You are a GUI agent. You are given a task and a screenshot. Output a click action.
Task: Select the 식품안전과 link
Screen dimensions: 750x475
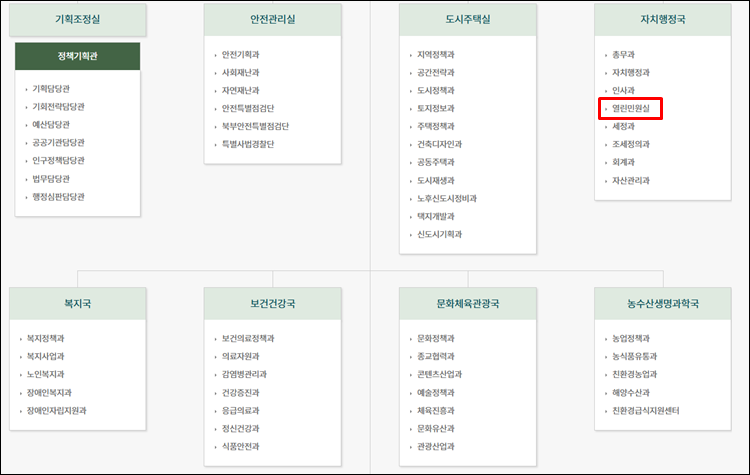[241, 446]
